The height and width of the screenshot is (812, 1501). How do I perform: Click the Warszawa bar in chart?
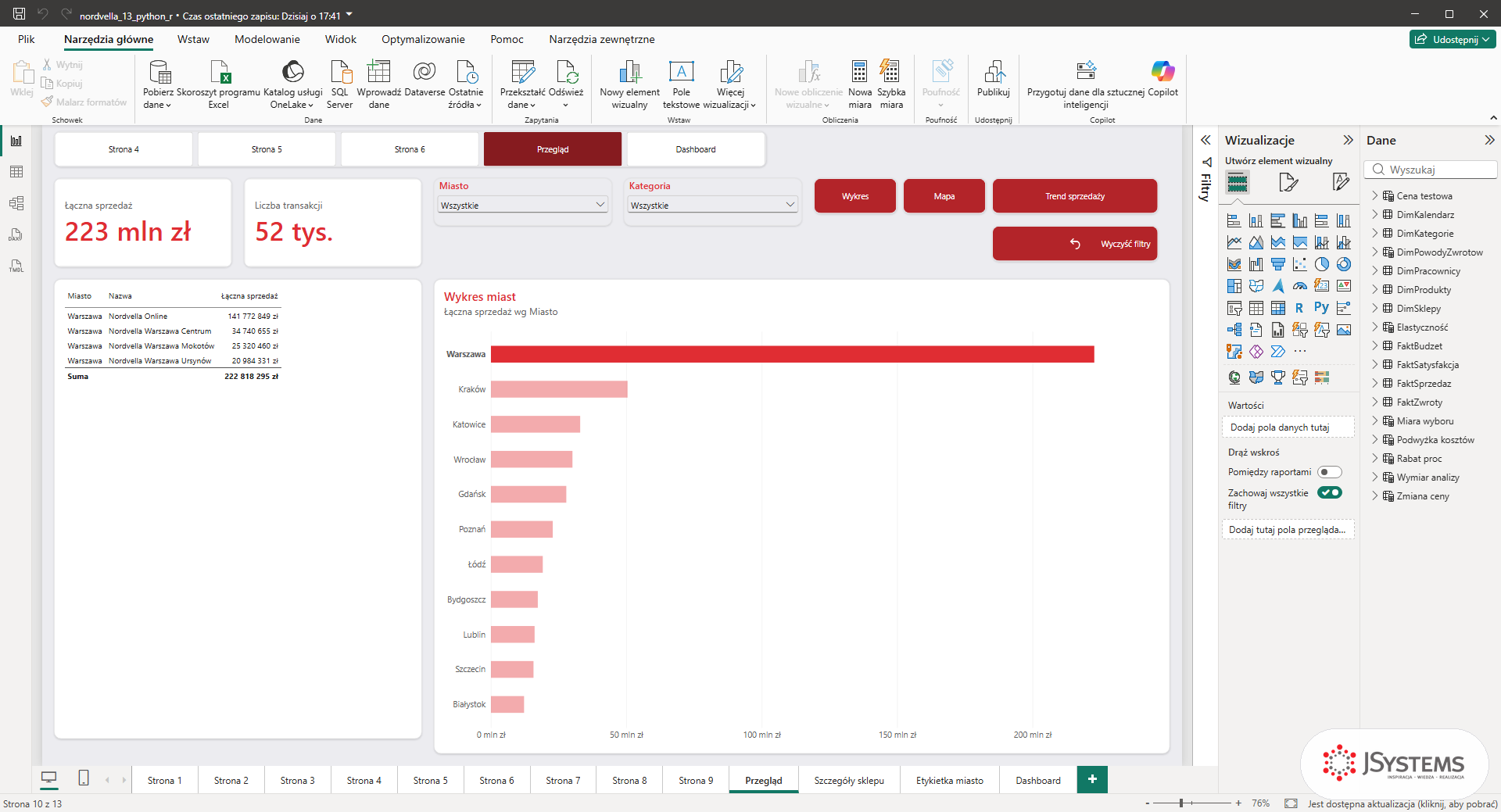(792, 354)
